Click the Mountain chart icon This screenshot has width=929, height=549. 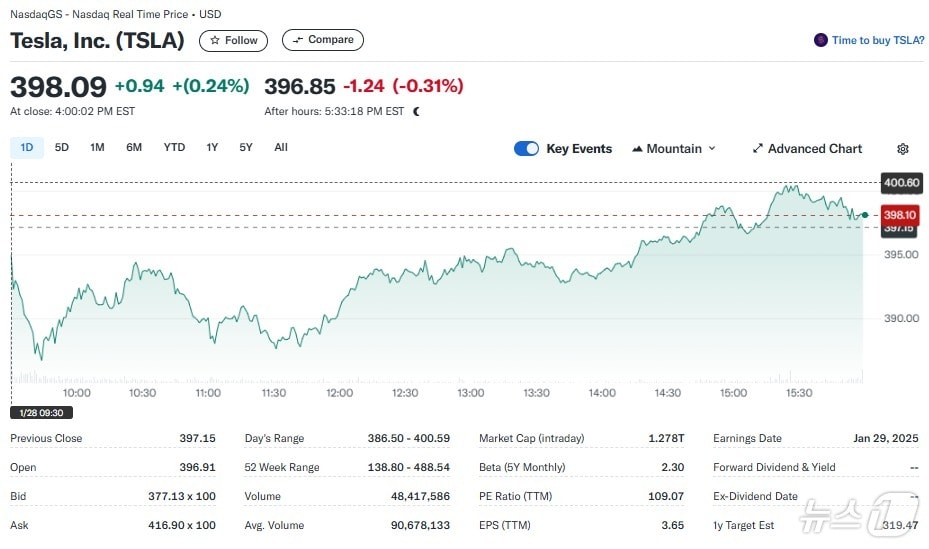pos(637,149)
